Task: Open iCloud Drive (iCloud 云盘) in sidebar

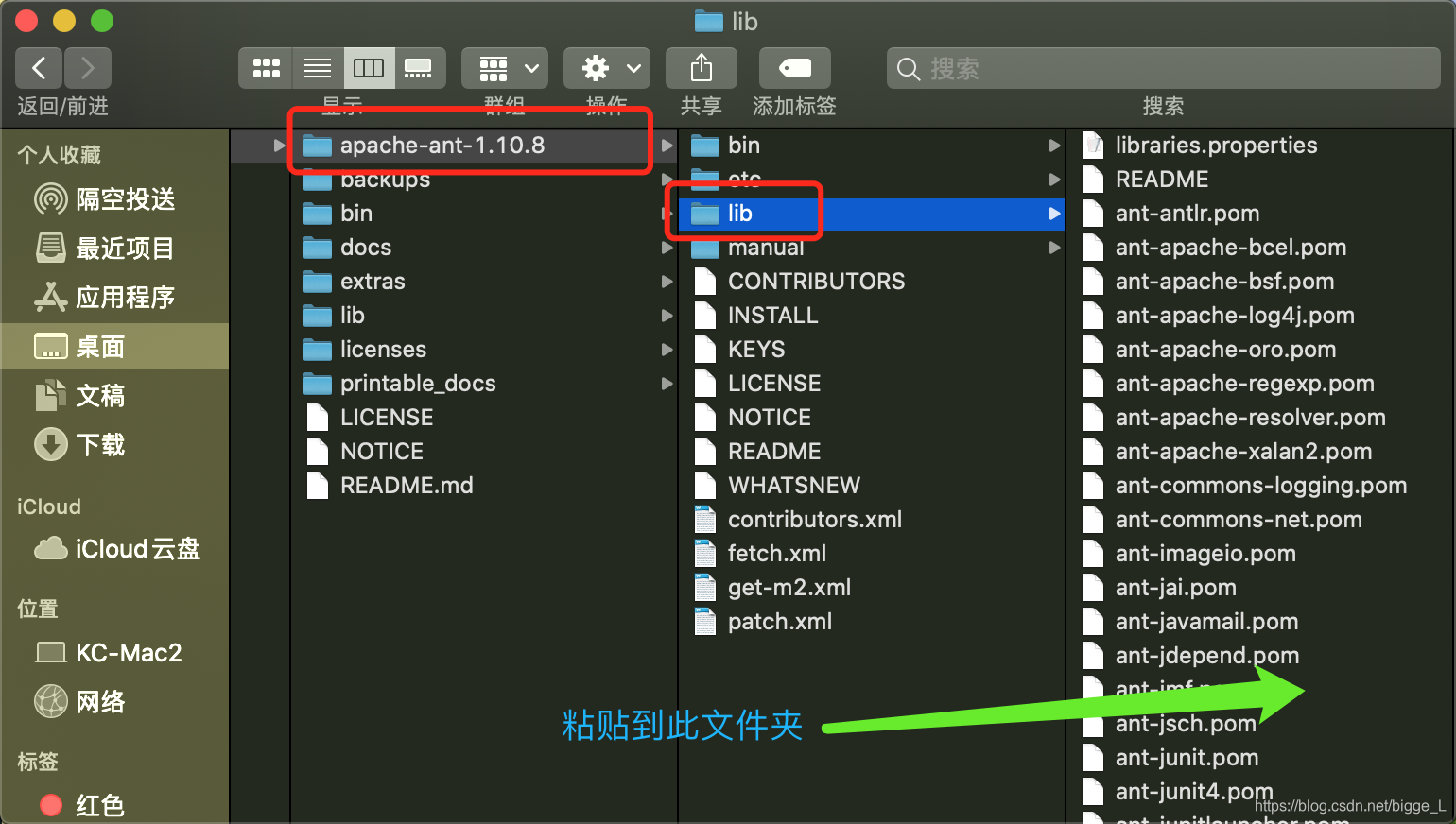Action: (x=114, y=549)
